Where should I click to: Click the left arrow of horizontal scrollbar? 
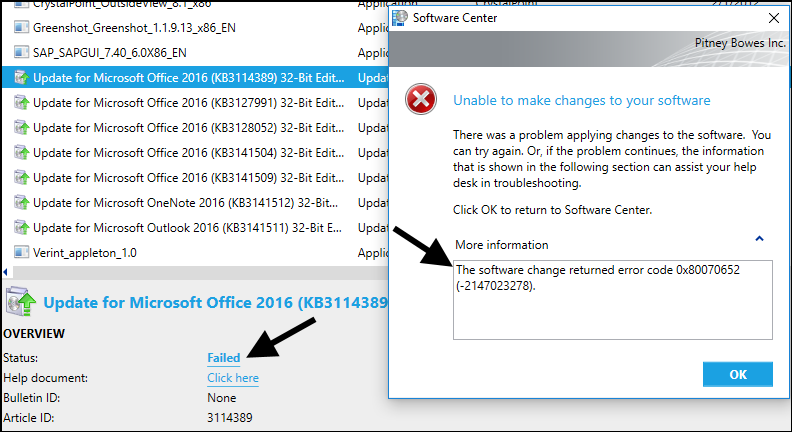(x=6, y=272)
